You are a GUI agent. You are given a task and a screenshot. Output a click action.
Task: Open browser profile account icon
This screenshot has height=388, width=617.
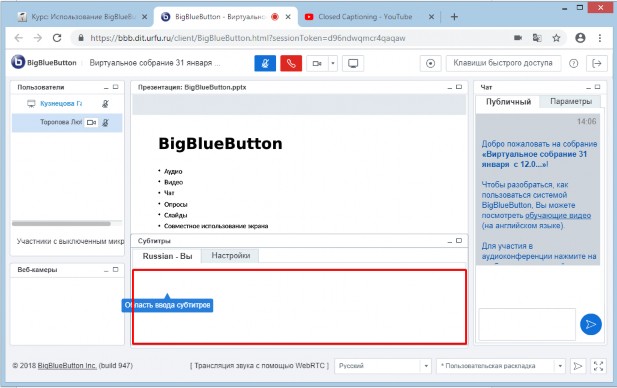pos(580,38)
